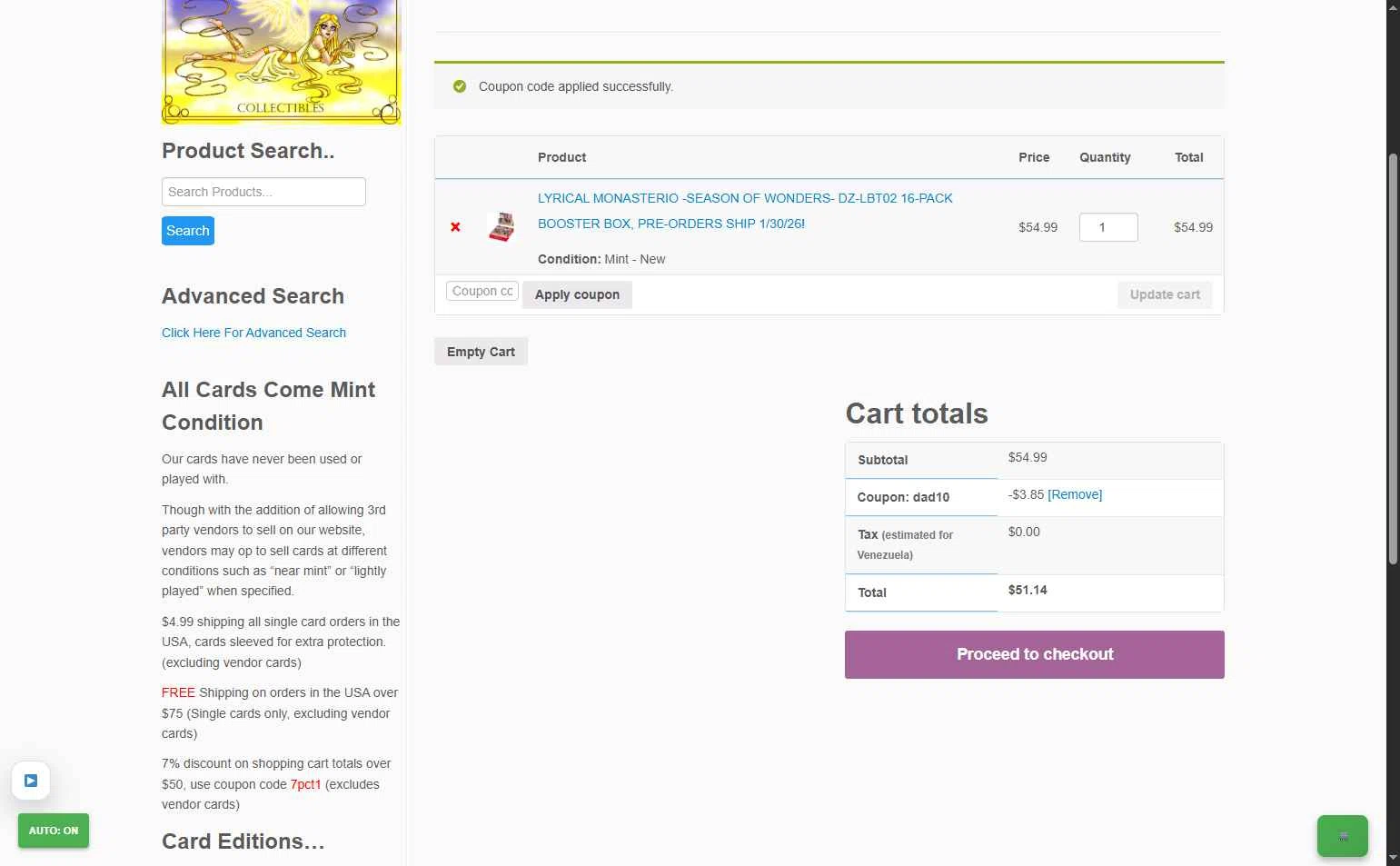This screenshot has width=1400, height=866.
Task: Click the $0.00 tax amount
Action: pyautogui.click(x=1024, y=532)
